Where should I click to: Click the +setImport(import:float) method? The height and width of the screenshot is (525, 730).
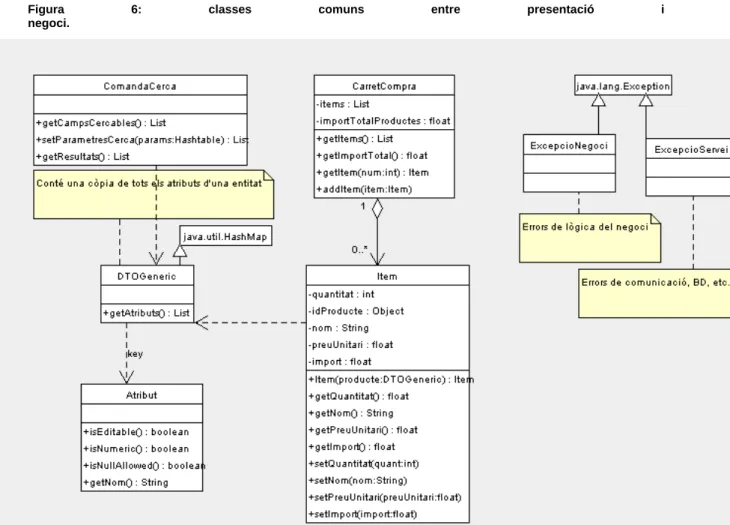click(x=363, y=514)
